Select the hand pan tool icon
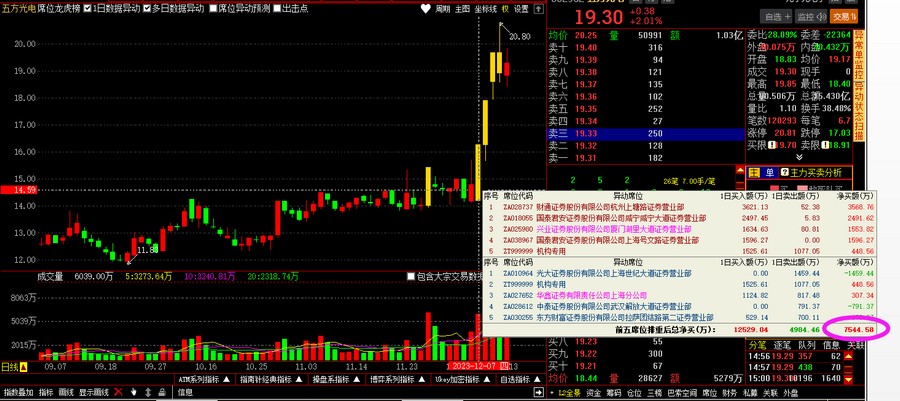 [x=134, y=392]
